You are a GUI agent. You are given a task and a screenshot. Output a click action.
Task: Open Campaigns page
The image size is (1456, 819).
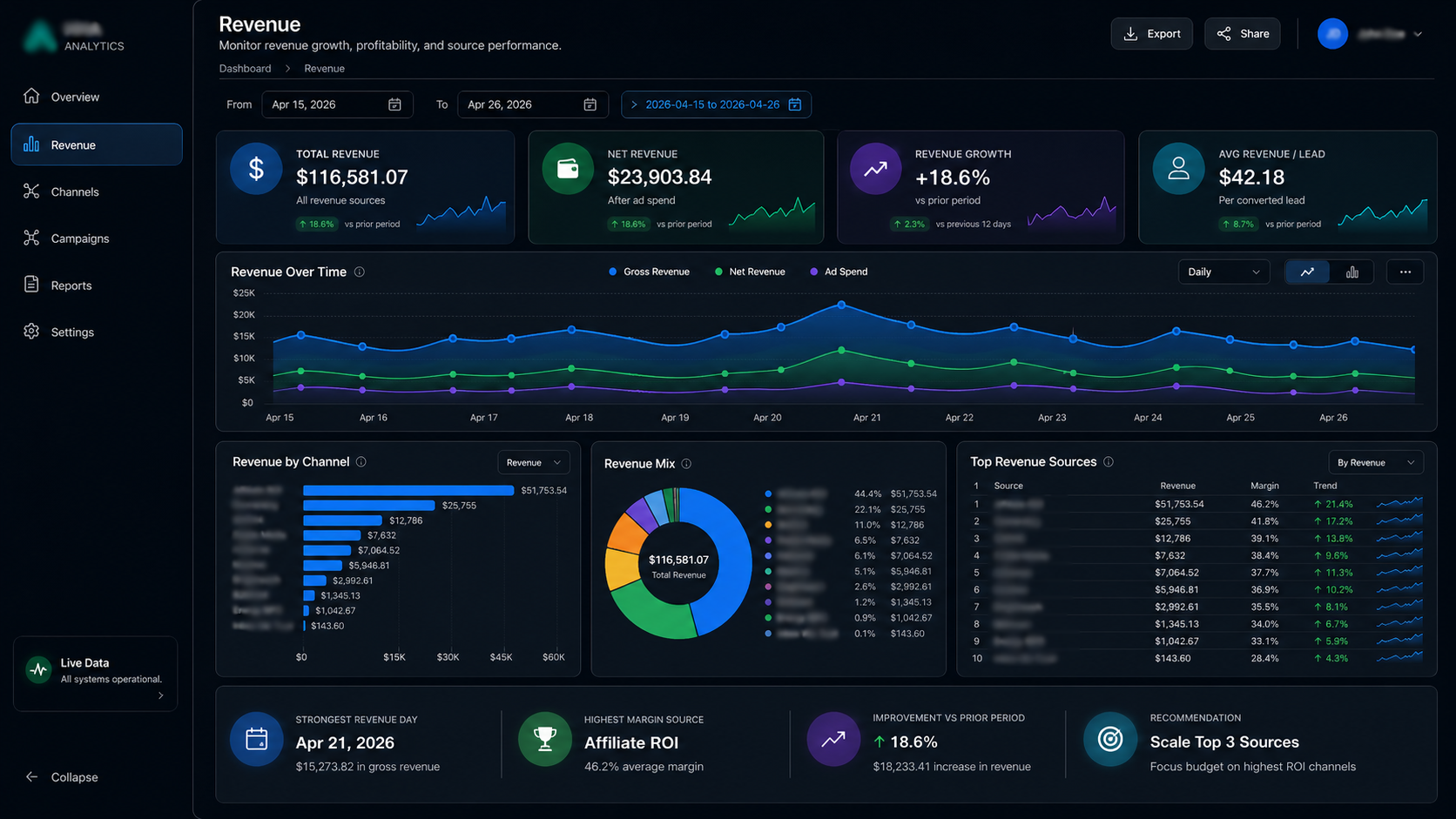[x=97, y=238]
